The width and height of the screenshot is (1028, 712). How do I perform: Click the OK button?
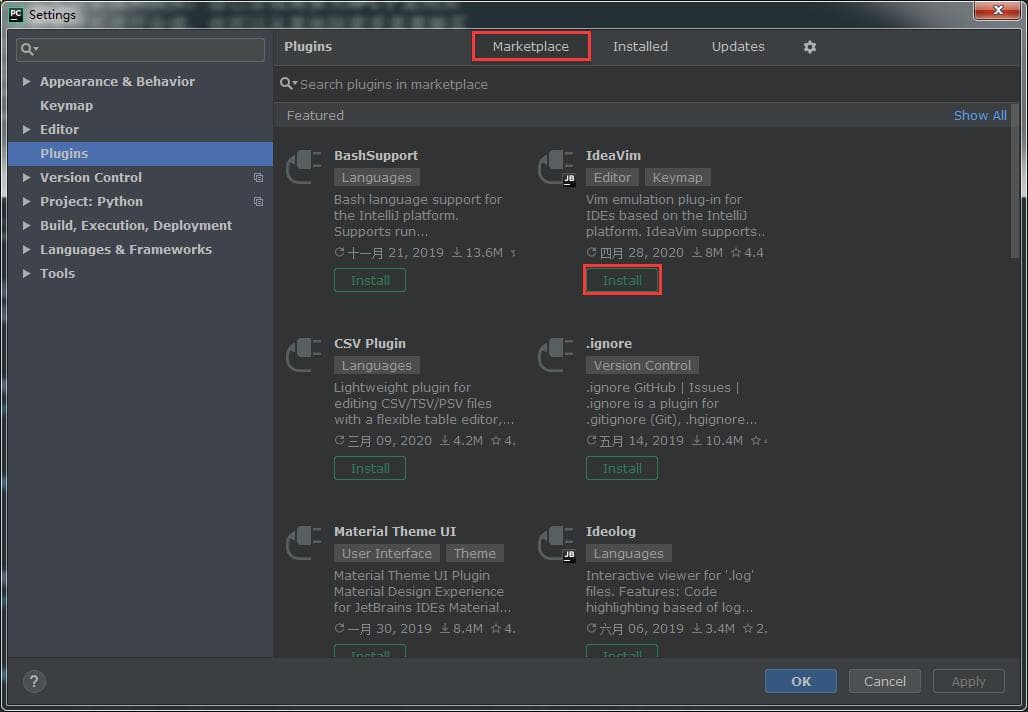(801, 681)
